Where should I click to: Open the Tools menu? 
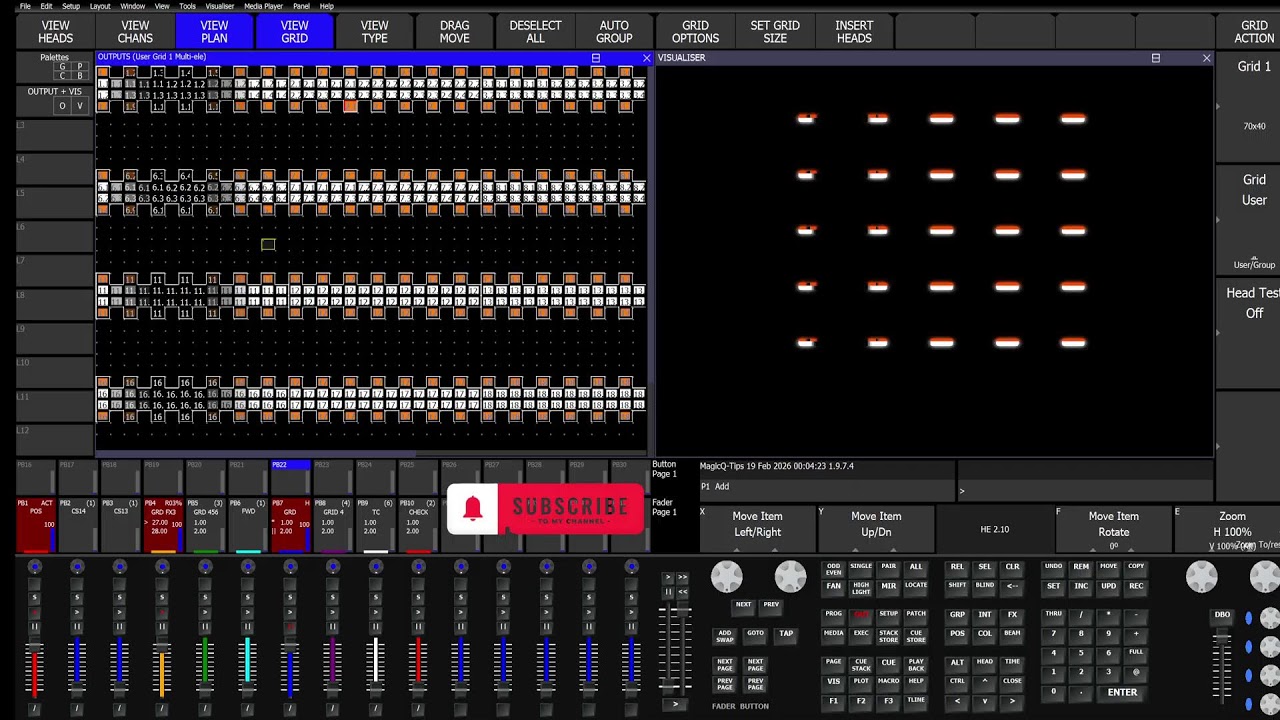click(x=187, y=6)
